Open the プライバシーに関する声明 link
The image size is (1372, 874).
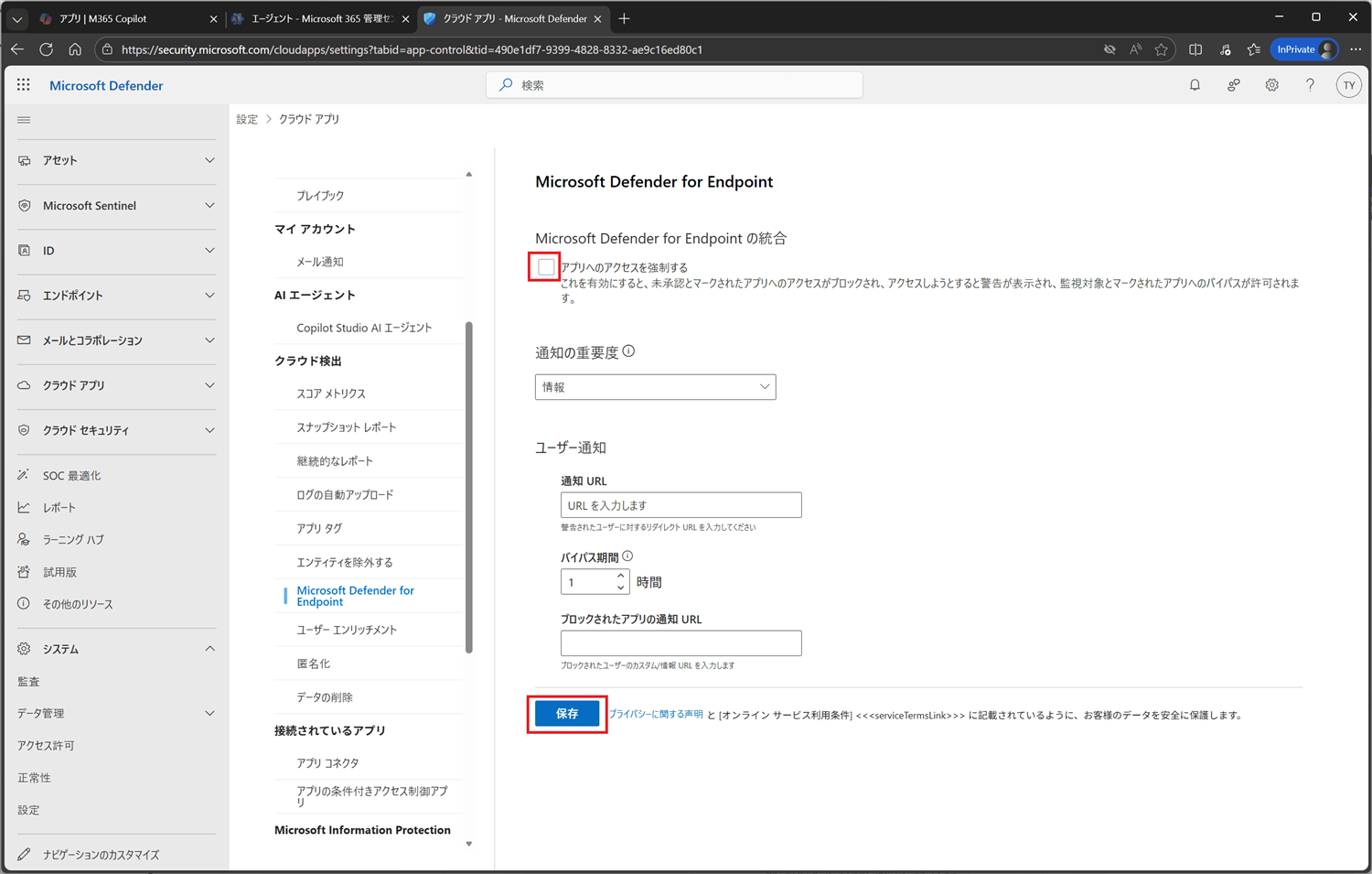(656, 715)
